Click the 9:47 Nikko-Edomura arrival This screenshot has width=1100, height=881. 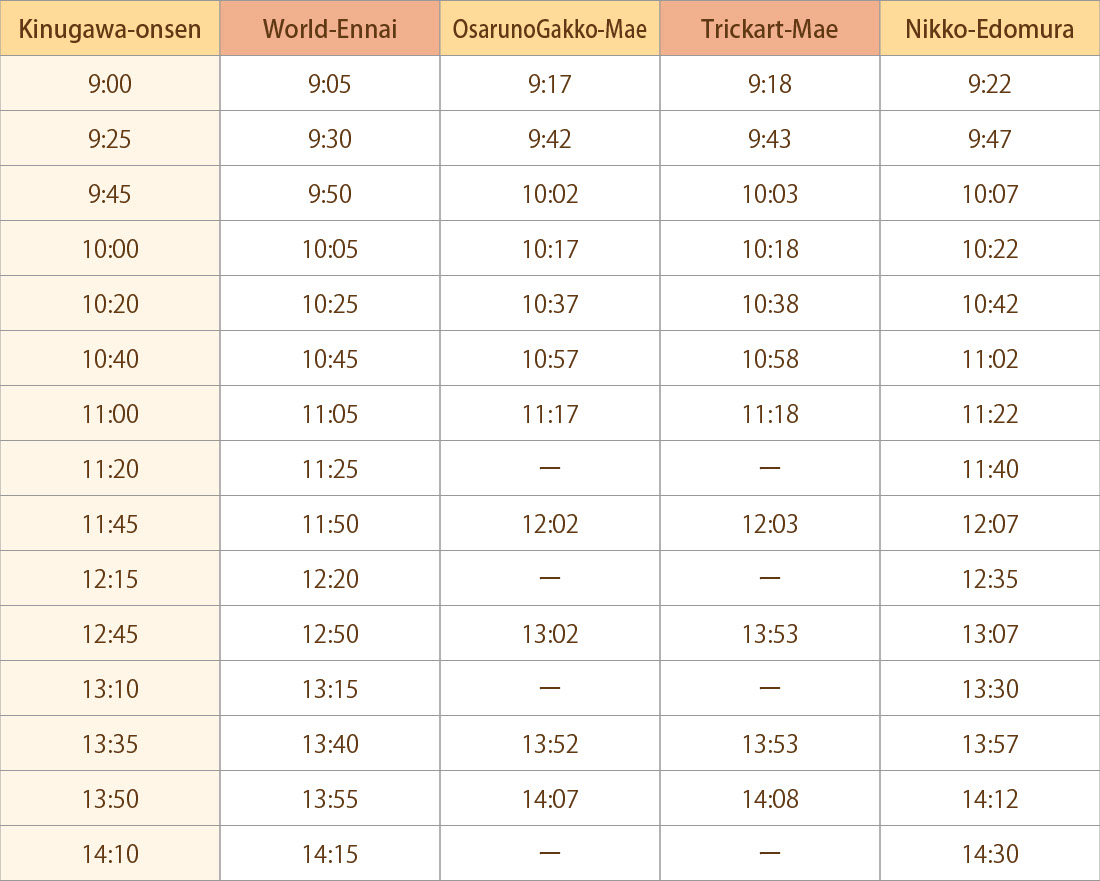pos(990,138)
